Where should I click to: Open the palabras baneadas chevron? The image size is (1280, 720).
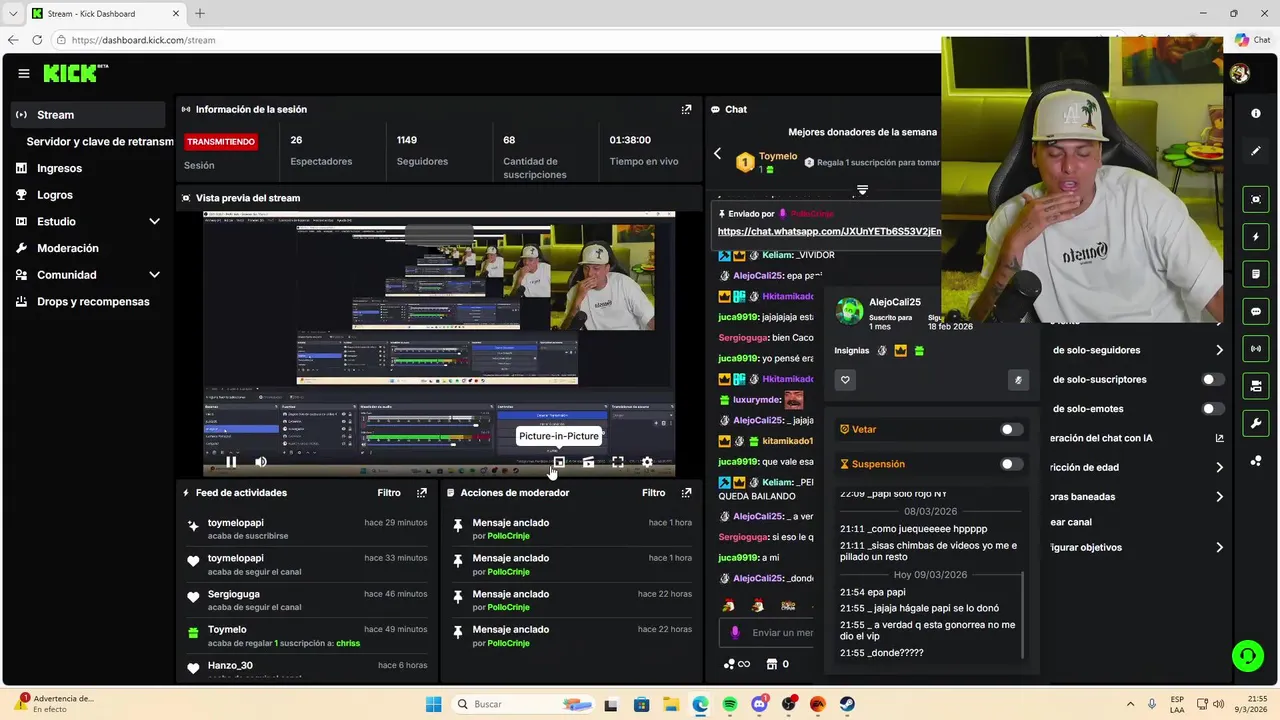point(1219,497)
